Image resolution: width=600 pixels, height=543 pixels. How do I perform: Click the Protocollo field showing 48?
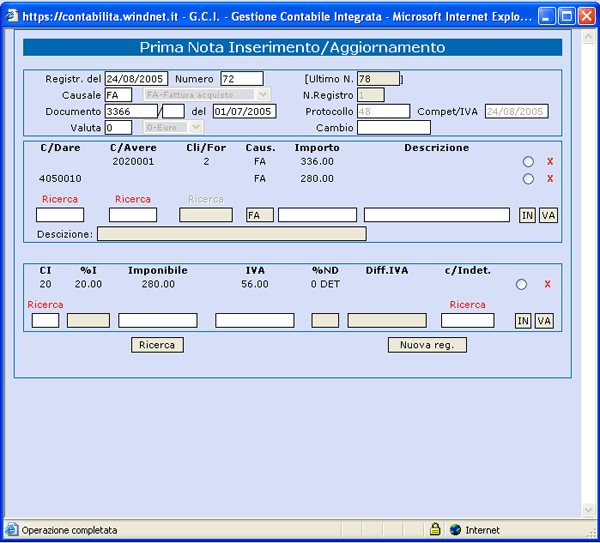click(x=383, y=111)
